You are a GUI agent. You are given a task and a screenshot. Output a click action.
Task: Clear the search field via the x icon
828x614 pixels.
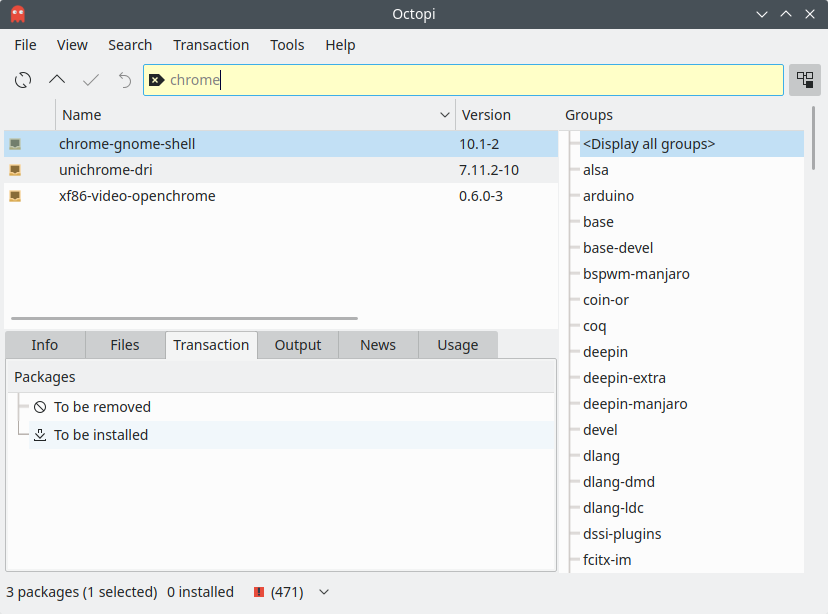pyautogui.click(x=157, y=80)
